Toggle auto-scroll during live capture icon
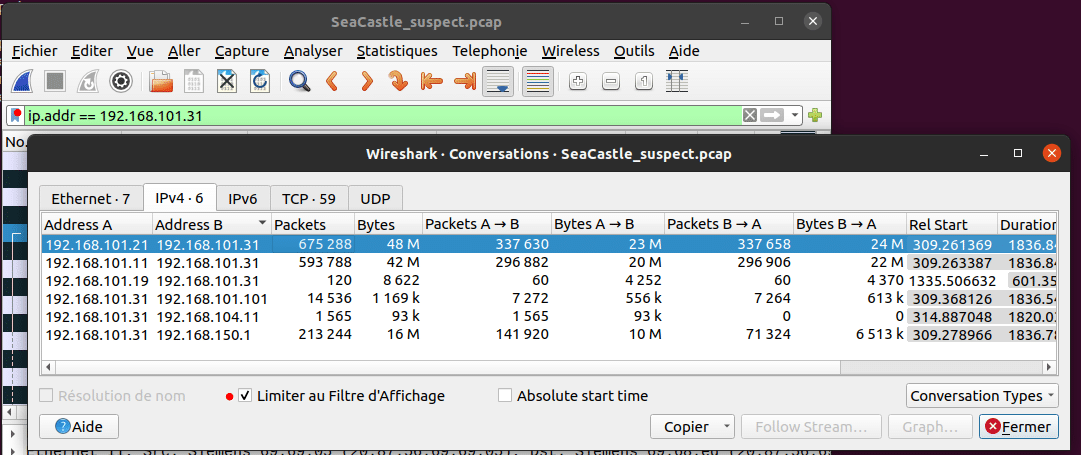Image resolution: width=1081 pixels, height=455 pixels. pyautogui.click(x=498, y=81)
